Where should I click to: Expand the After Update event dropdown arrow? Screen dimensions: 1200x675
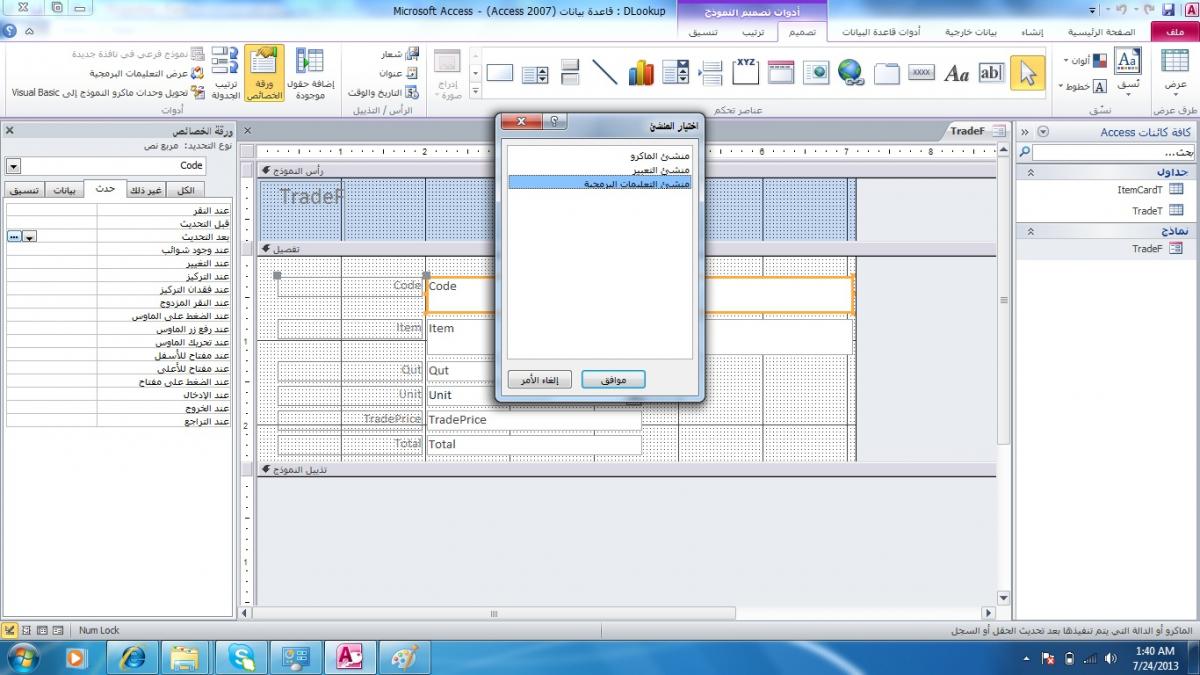click(x=30, y=237)
